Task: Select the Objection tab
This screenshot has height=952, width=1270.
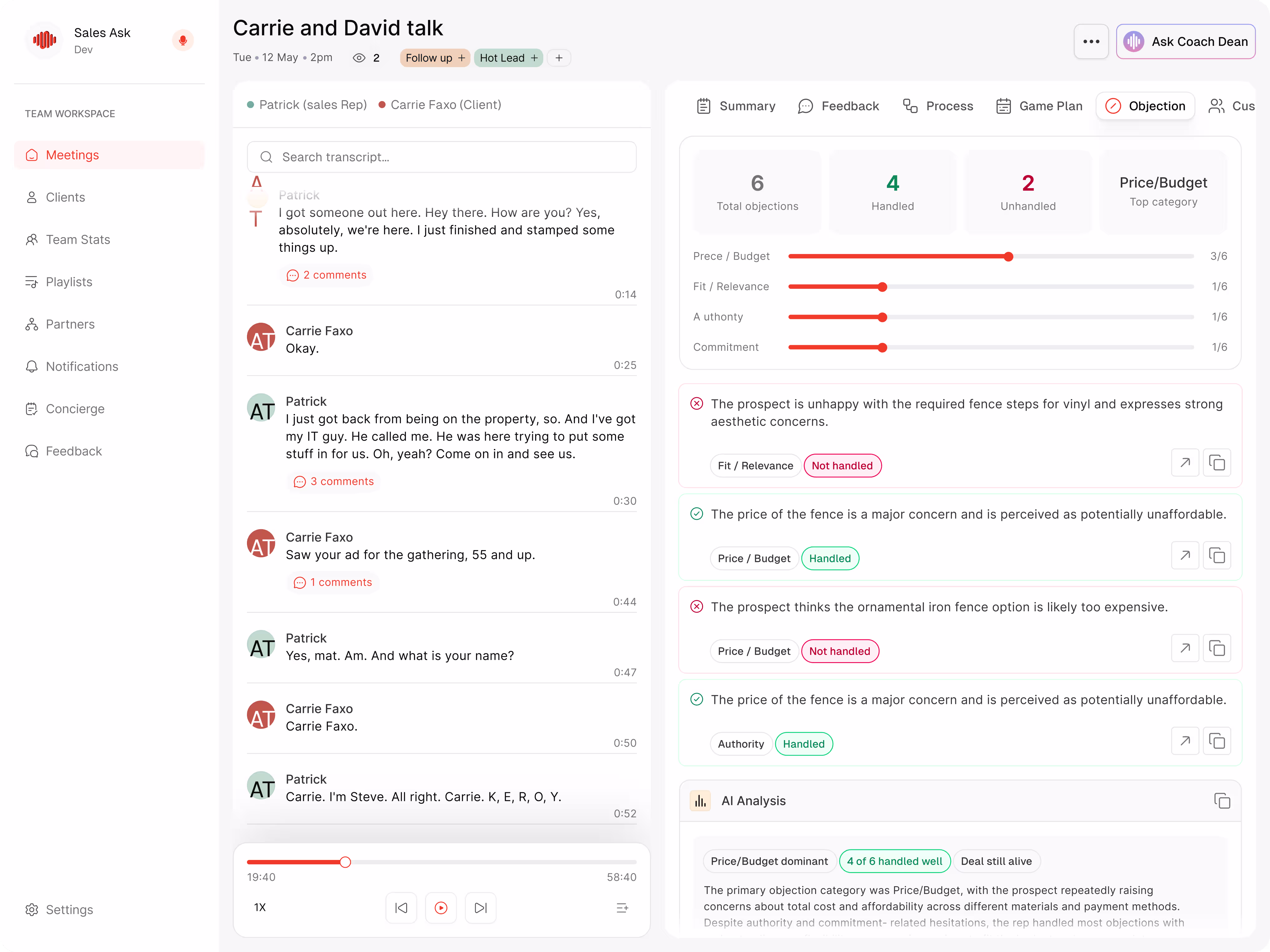Action: (1145, 106)
